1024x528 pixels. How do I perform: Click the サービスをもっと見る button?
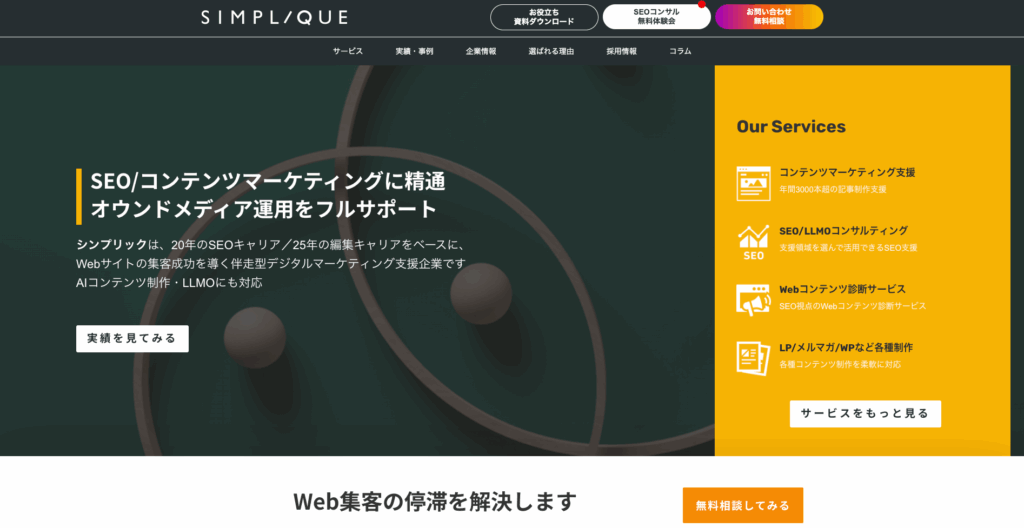click(x=865, y=414)
